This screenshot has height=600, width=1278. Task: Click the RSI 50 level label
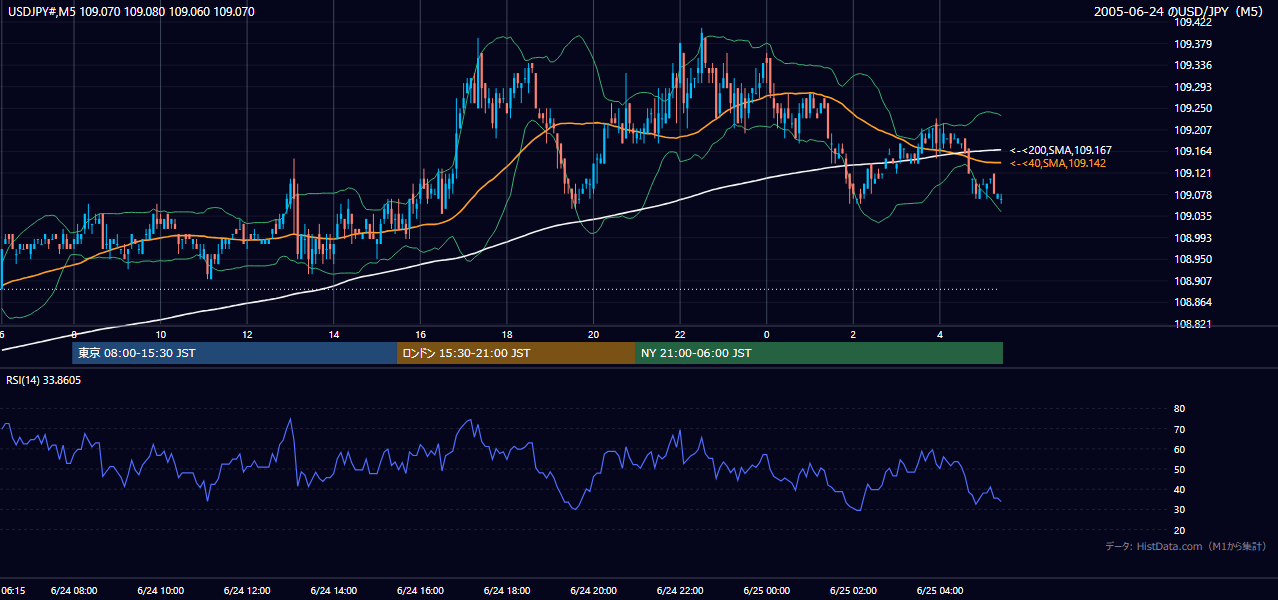point(1180,469)
